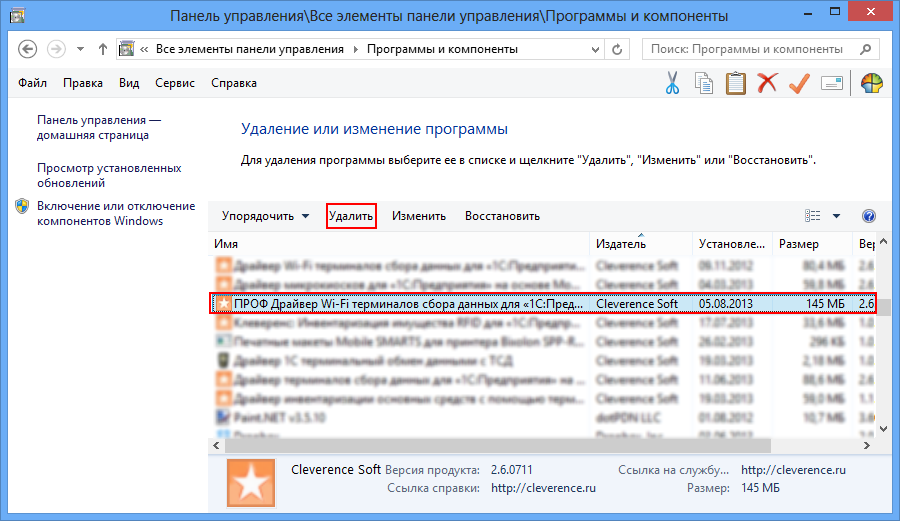This screenshot has height=521, width=900.
Task: Click the Properties window icon in toolbar
Action: [832, 84]
